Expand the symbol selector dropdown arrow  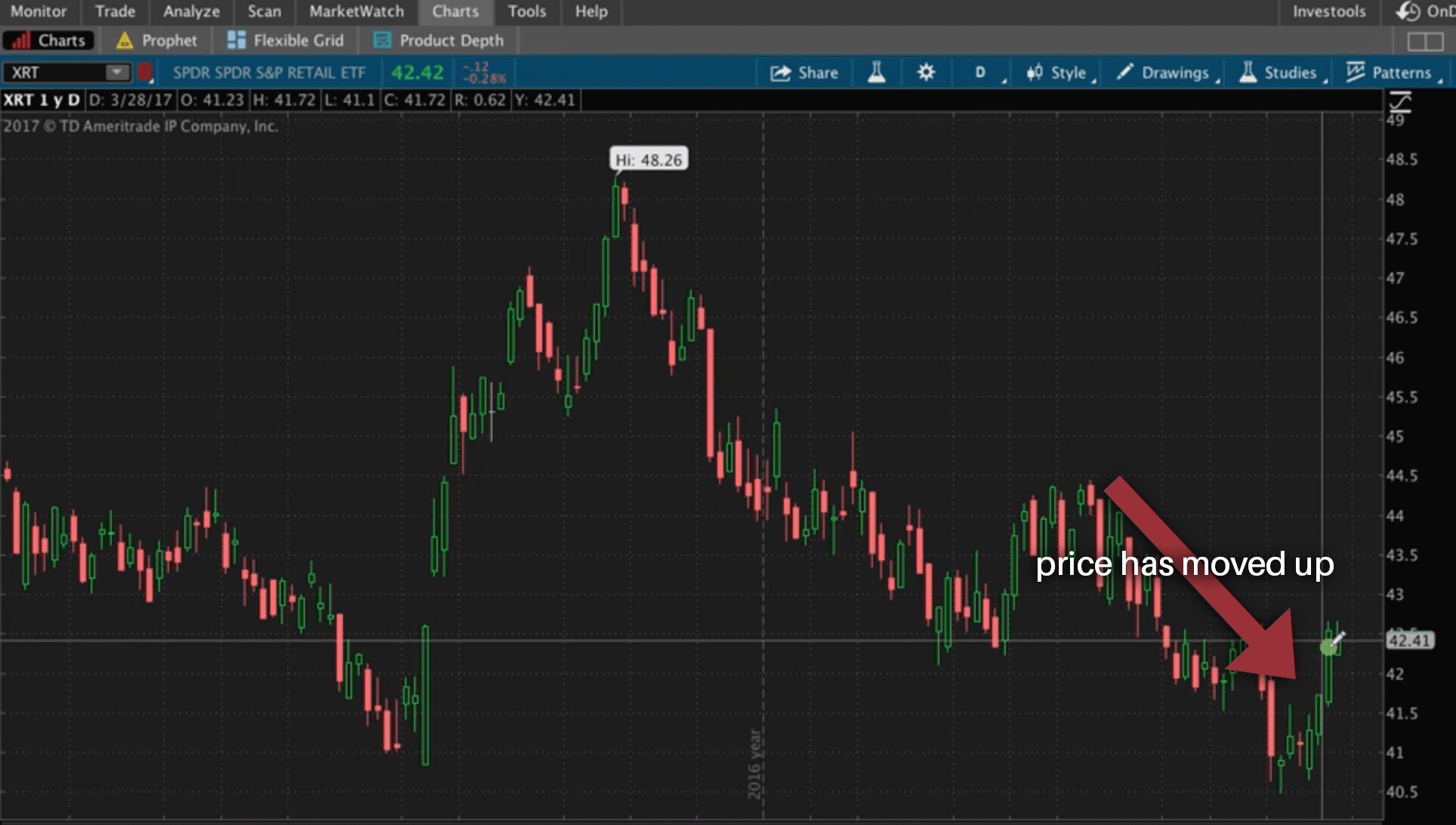click(117, 73)
